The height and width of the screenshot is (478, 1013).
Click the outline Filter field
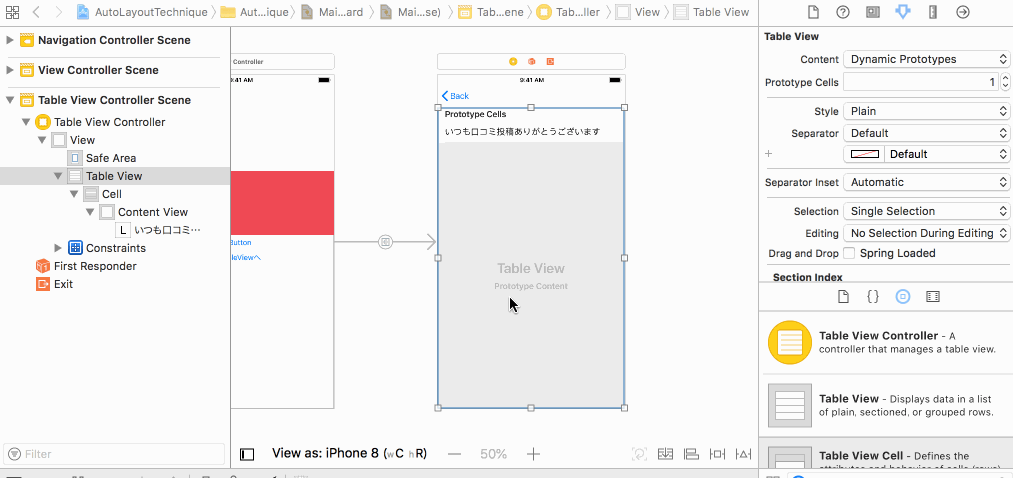click(x=114, y=454)
